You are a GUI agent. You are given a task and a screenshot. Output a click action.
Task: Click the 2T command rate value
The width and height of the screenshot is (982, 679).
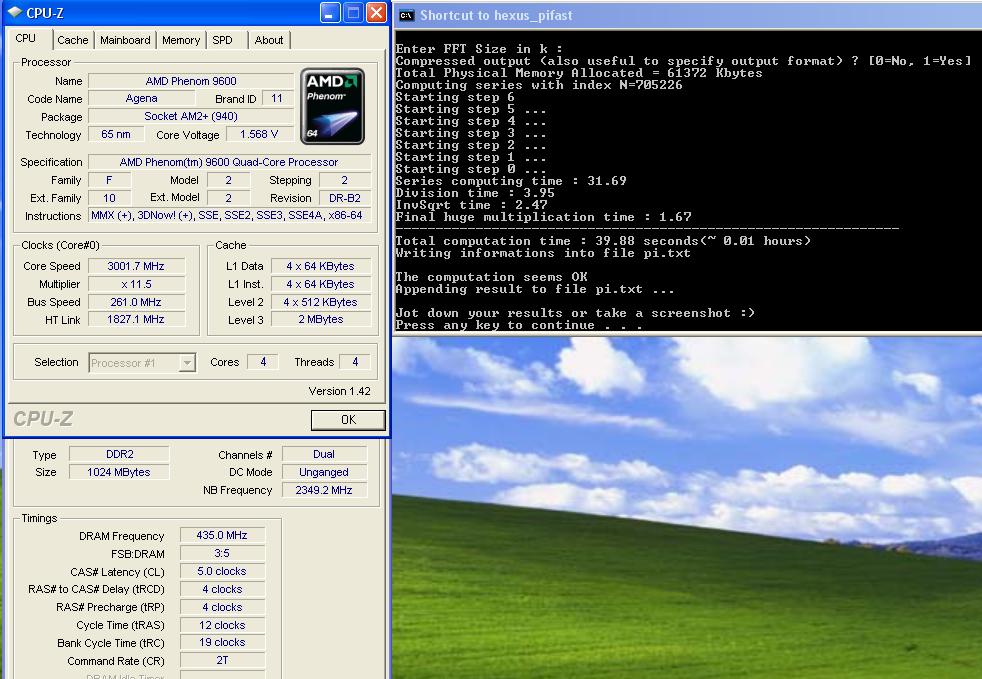tap(222, 660)
